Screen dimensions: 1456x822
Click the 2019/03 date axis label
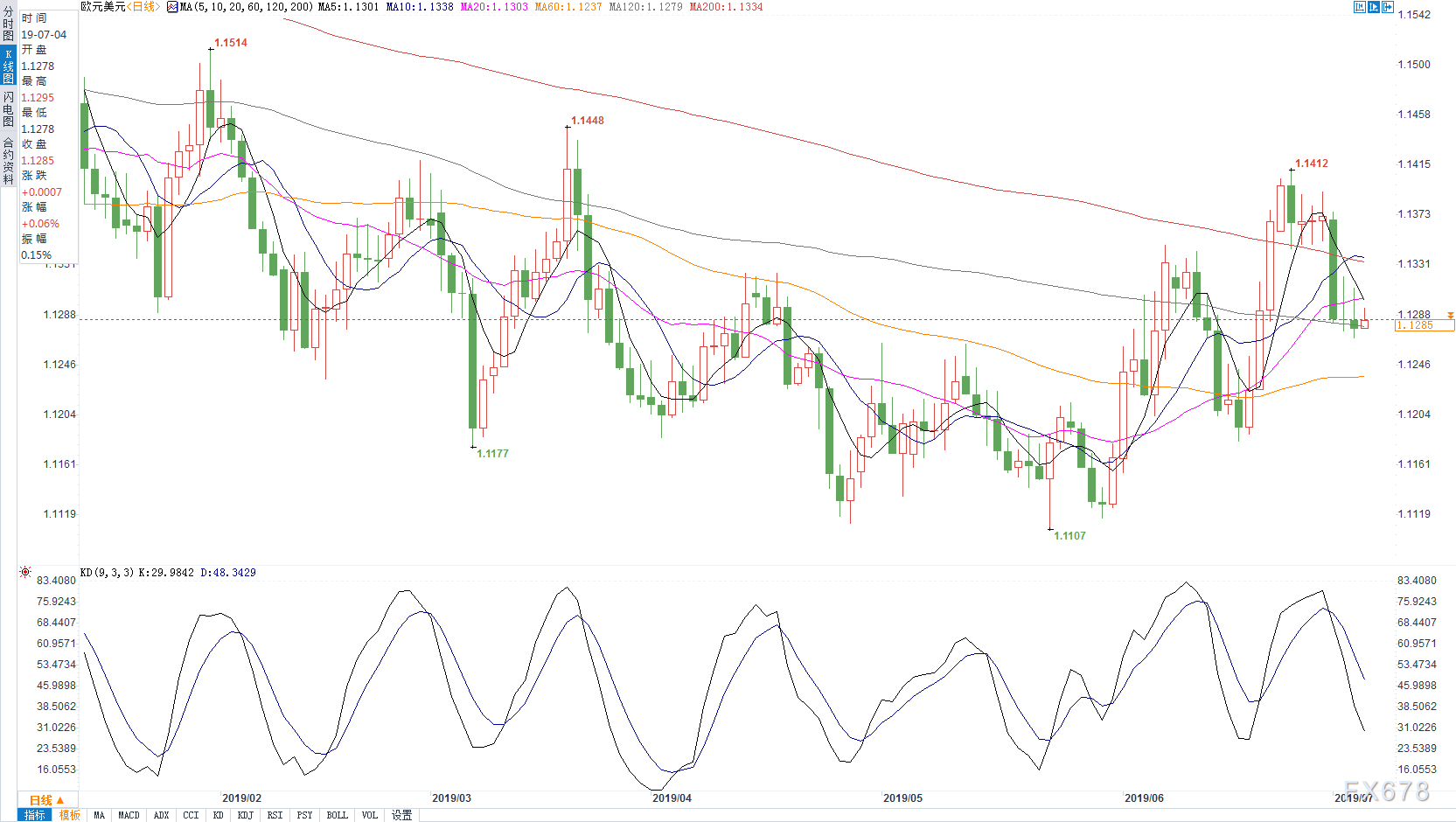coord(451,798)
